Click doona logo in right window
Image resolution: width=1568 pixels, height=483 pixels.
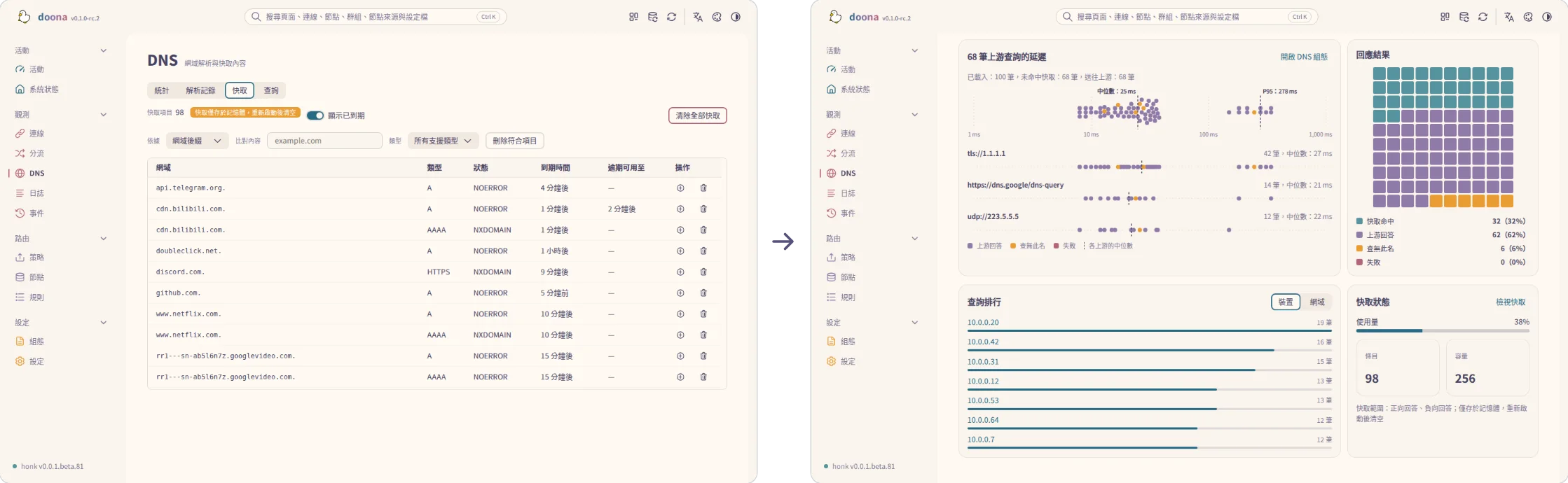835,17
